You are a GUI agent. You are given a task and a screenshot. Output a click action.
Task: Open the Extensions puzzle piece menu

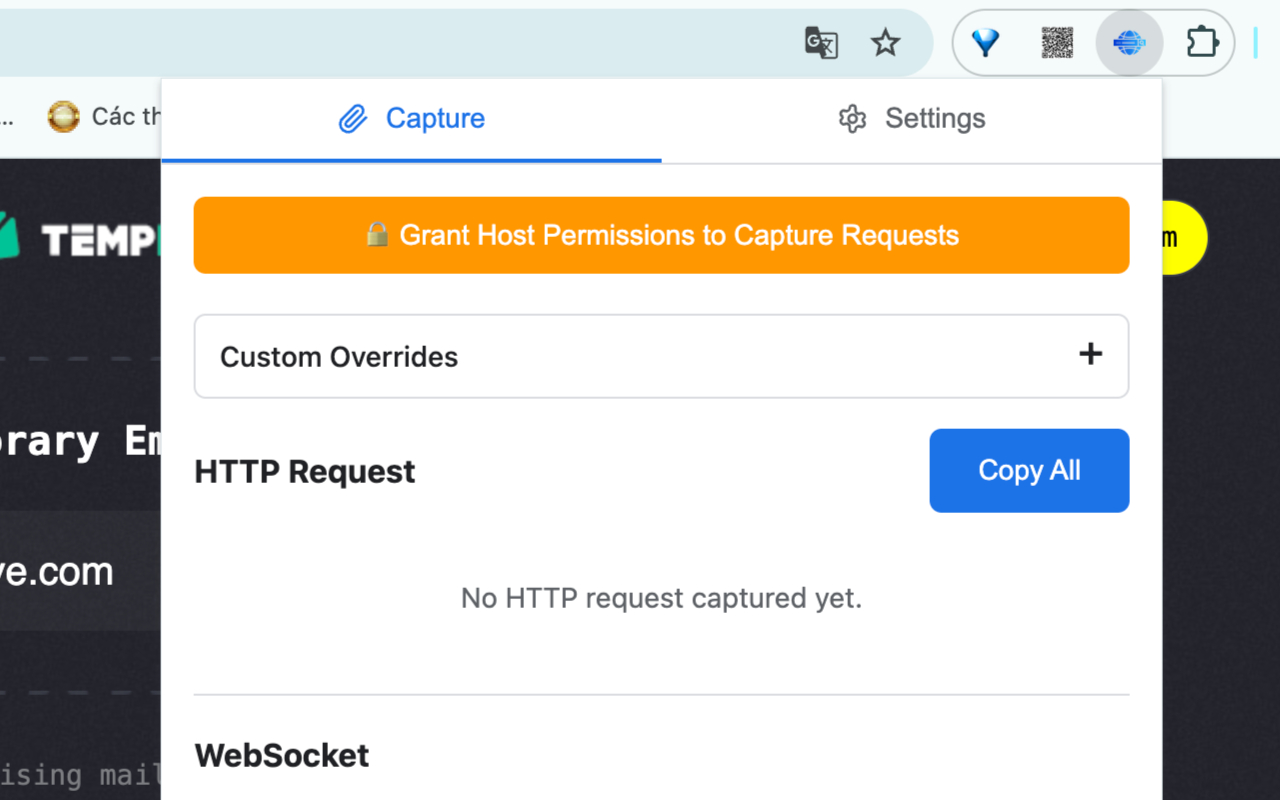pyautogui.click(x=1202, y=43)
